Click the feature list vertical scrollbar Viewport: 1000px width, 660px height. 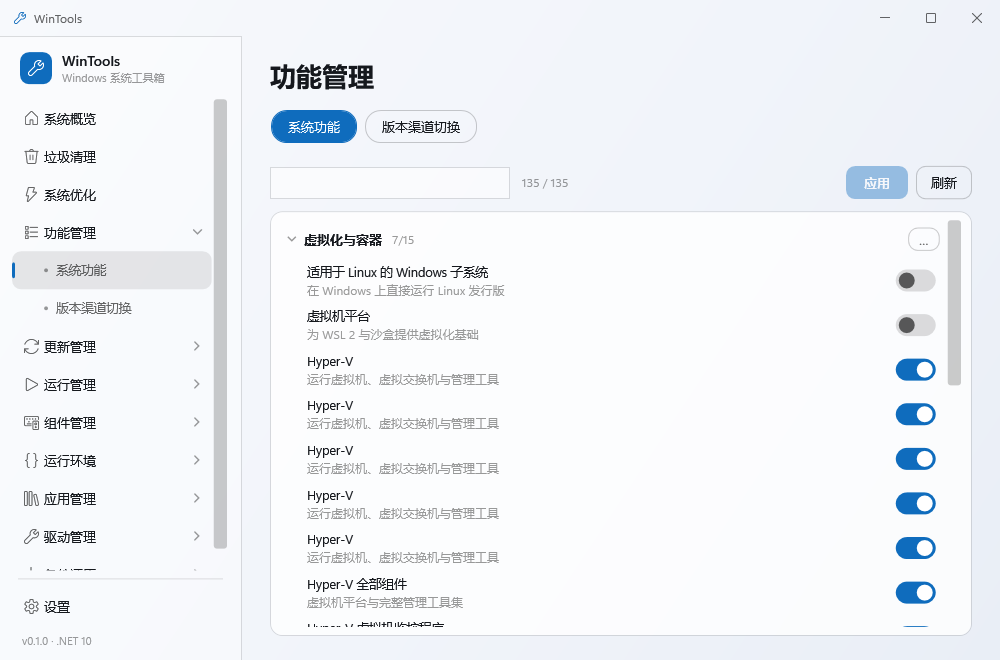point(954,303)
